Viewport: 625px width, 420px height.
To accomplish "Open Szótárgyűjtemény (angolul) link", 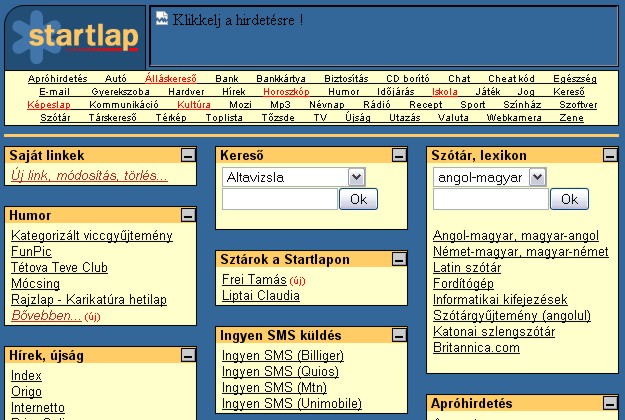I will click(x=512, y=315).
